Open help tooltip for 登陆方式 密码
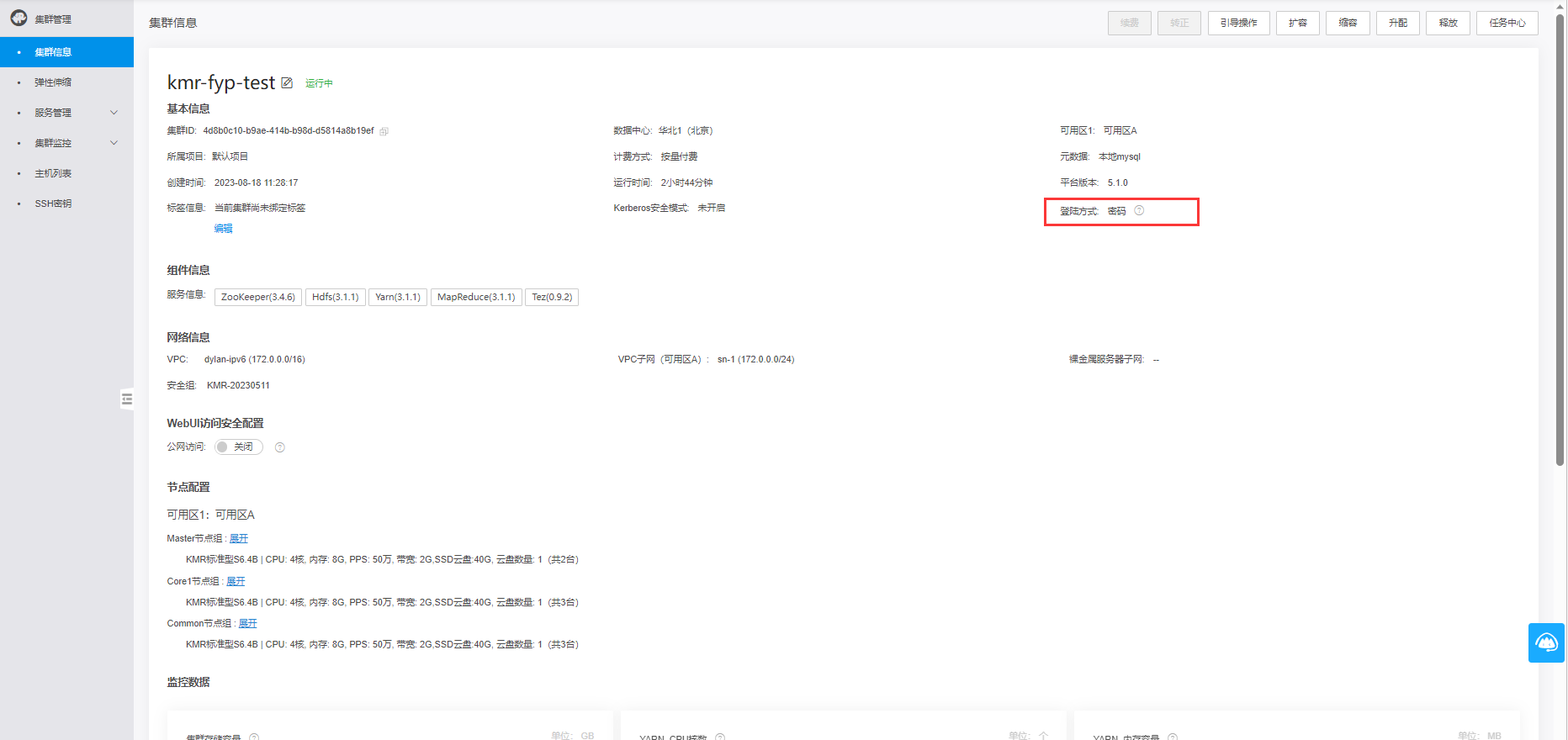Image resolution: width=1568 pixels, height=740 pixels. (x=1139, y=210)
